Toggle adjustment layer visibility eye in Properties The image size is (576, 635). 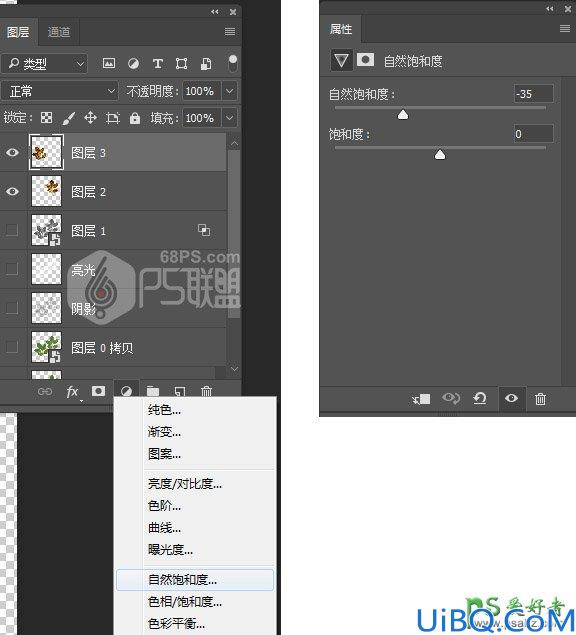(x=511, y=398)
